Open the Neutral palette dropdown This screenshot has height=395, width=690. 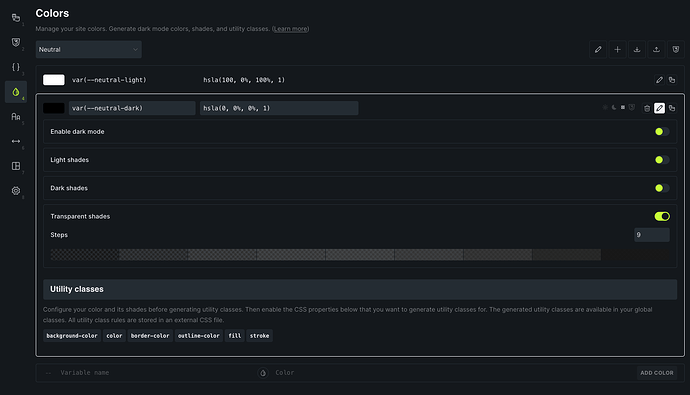click(x=88, y=50)
